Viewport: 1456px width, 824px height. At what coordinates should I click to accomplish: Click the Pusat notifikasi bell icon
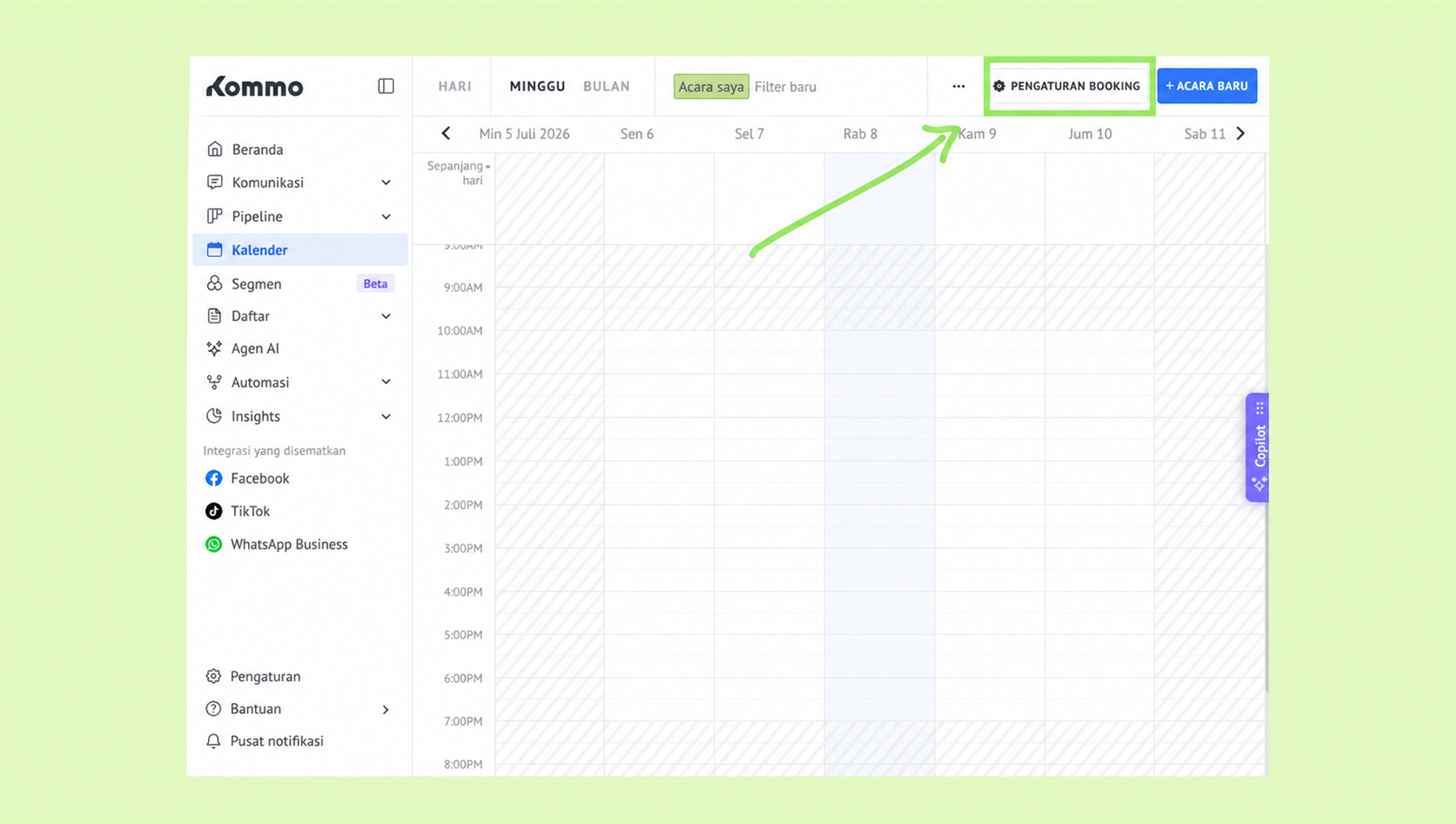click(x=214, y=741)
